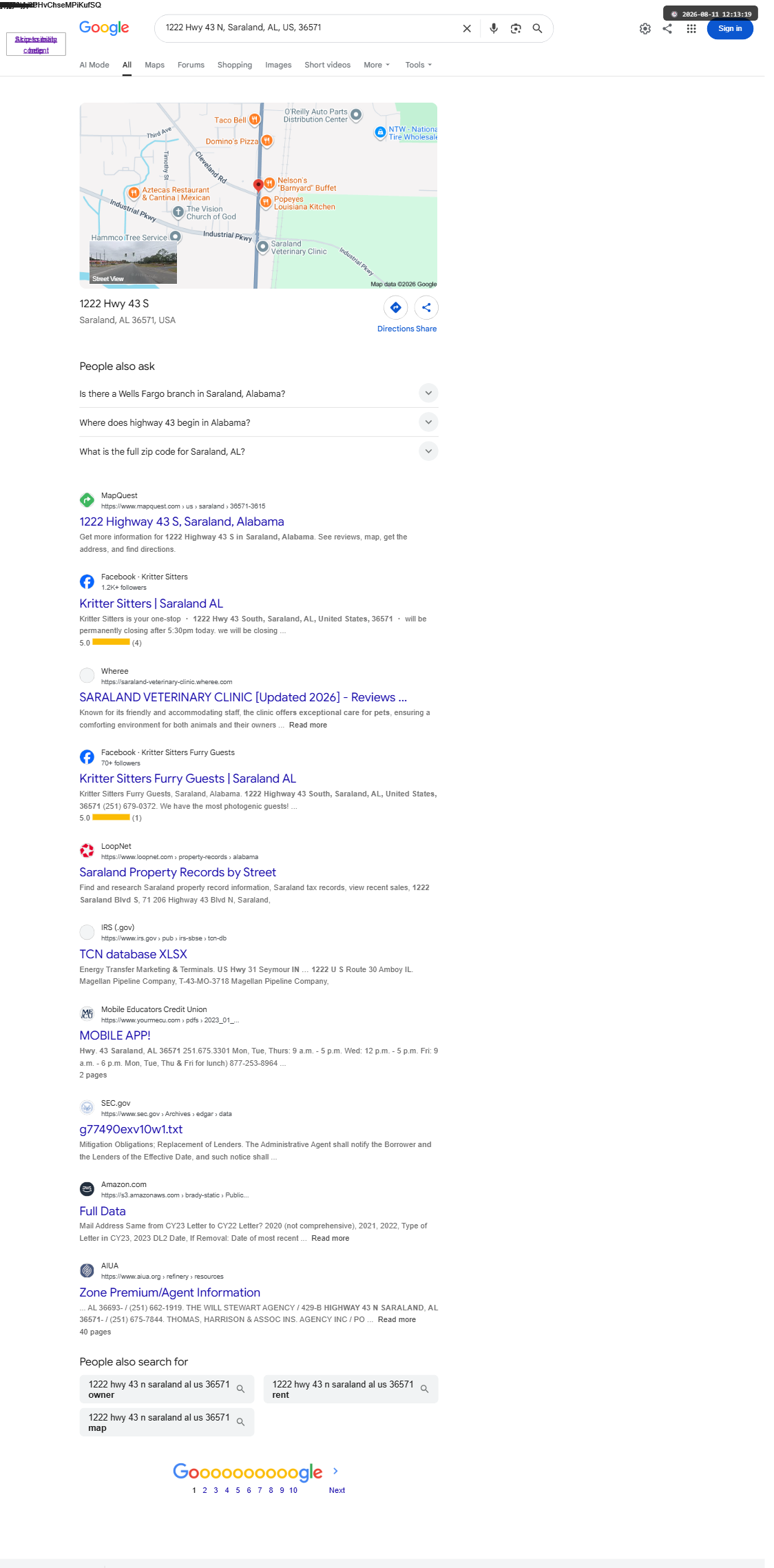Switch to the Maps tab
This screenshot has width=774, height=1568.
[x=154, y=65]
